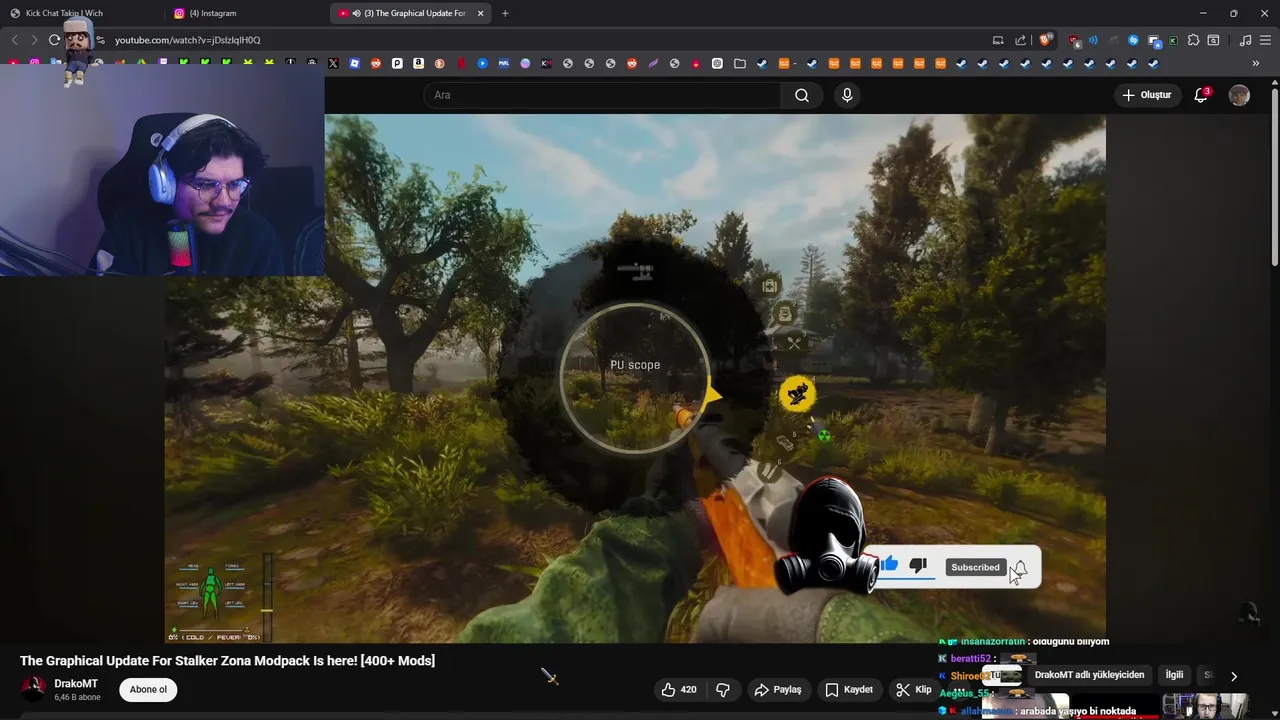
Task: Open the X (Twitter) bookmark
Action: [333, 63]
